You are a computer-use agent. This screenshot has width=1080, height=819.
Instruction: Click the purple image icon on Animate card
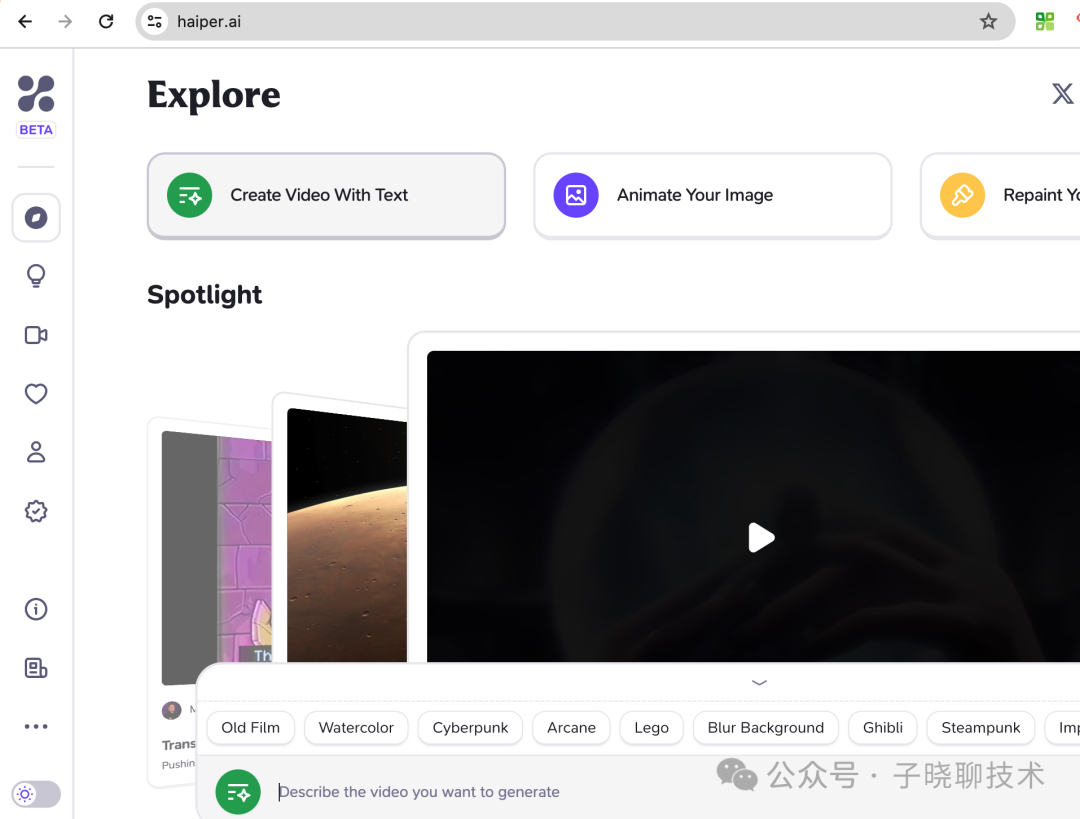coord(576,195)
